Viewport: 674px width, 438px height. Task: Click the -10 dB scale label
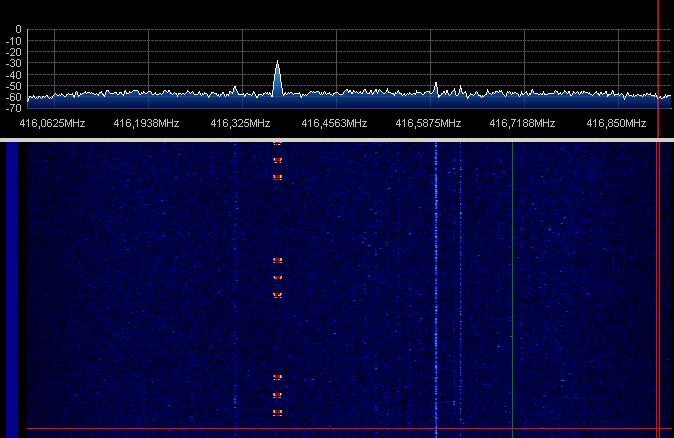[14, 41]
